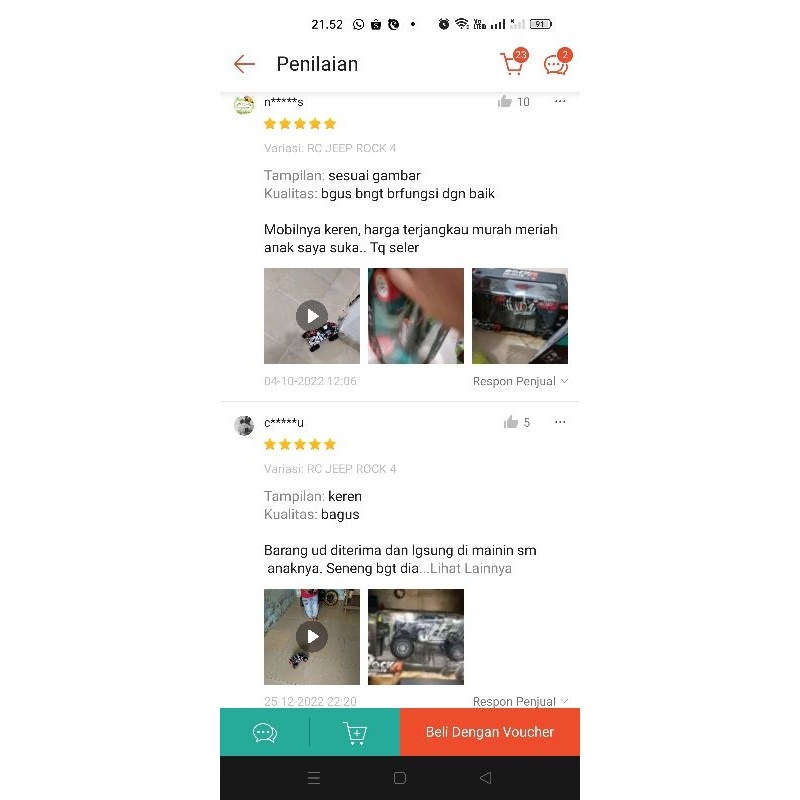Tap the Android home navigation button
800x800 pixels.
tap(400, 778)
